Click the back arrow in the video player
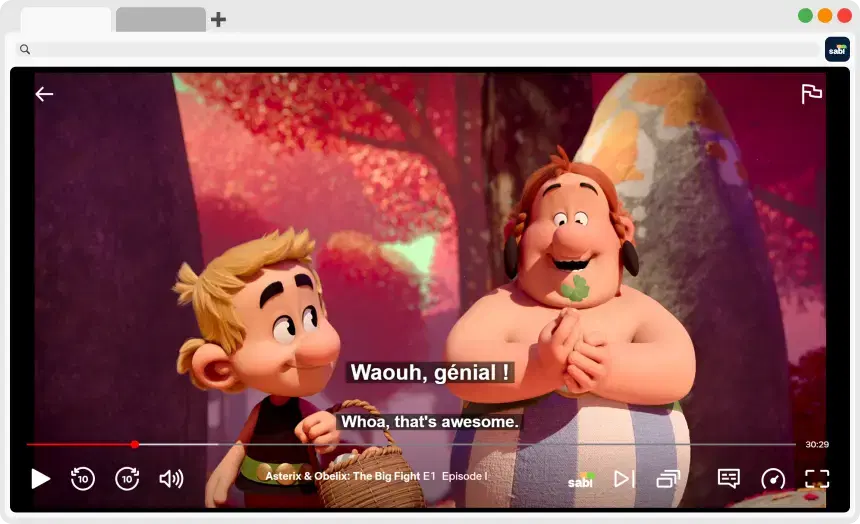This screenshot has width=860, height=524. 44,94
